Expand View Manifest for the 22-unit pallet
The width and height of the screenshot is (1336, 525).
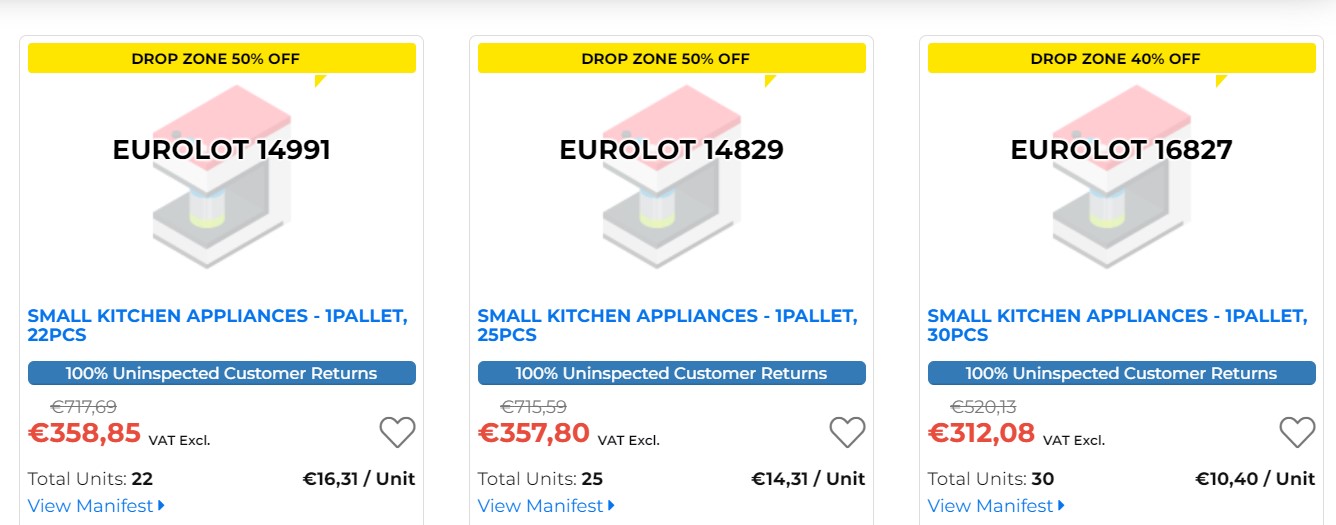(x=96, y=506)
